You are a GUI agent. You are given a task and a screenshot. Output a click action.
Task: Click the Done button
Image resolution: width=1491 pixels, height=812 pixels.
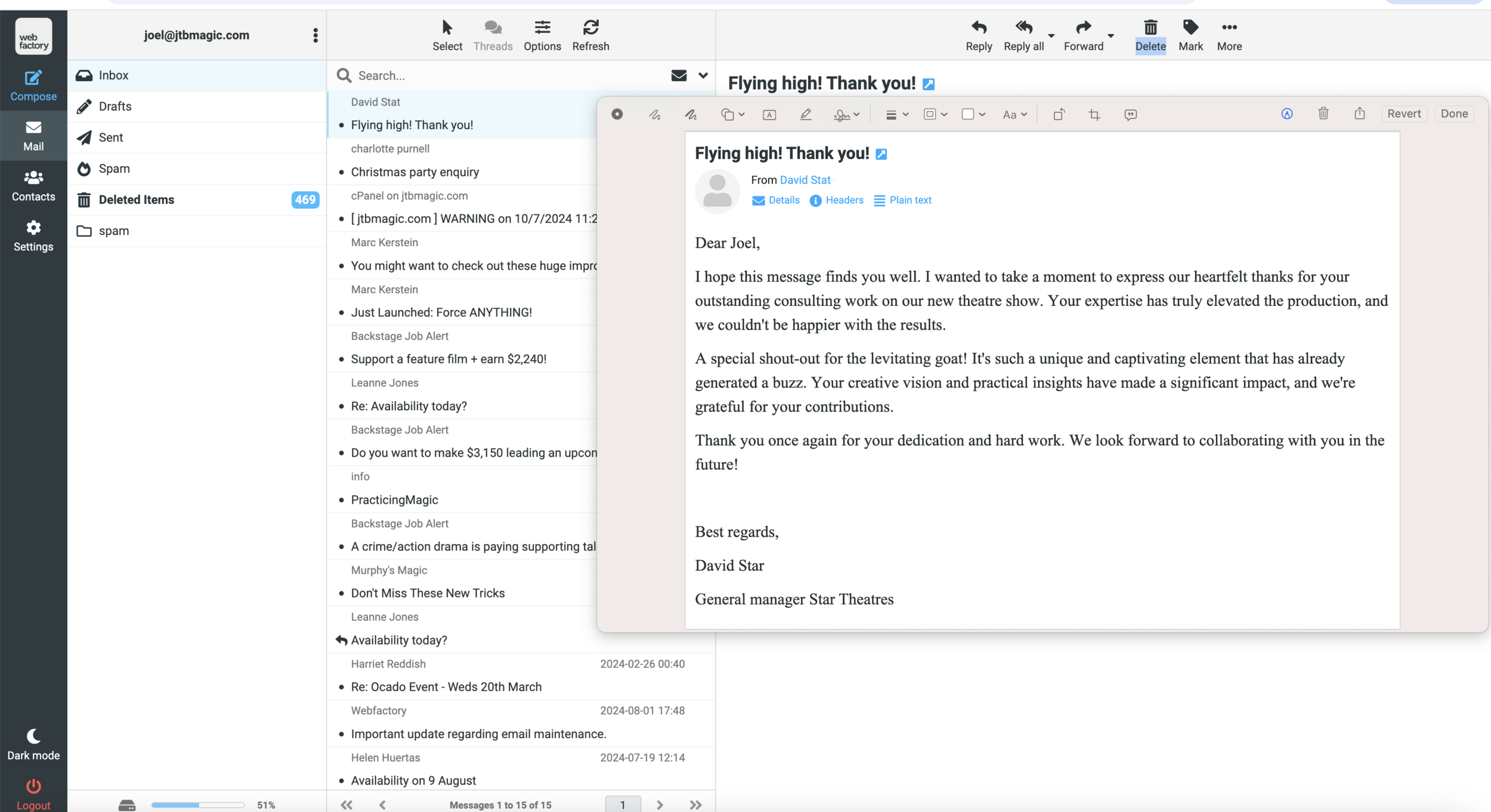(x=1454, y=113)
